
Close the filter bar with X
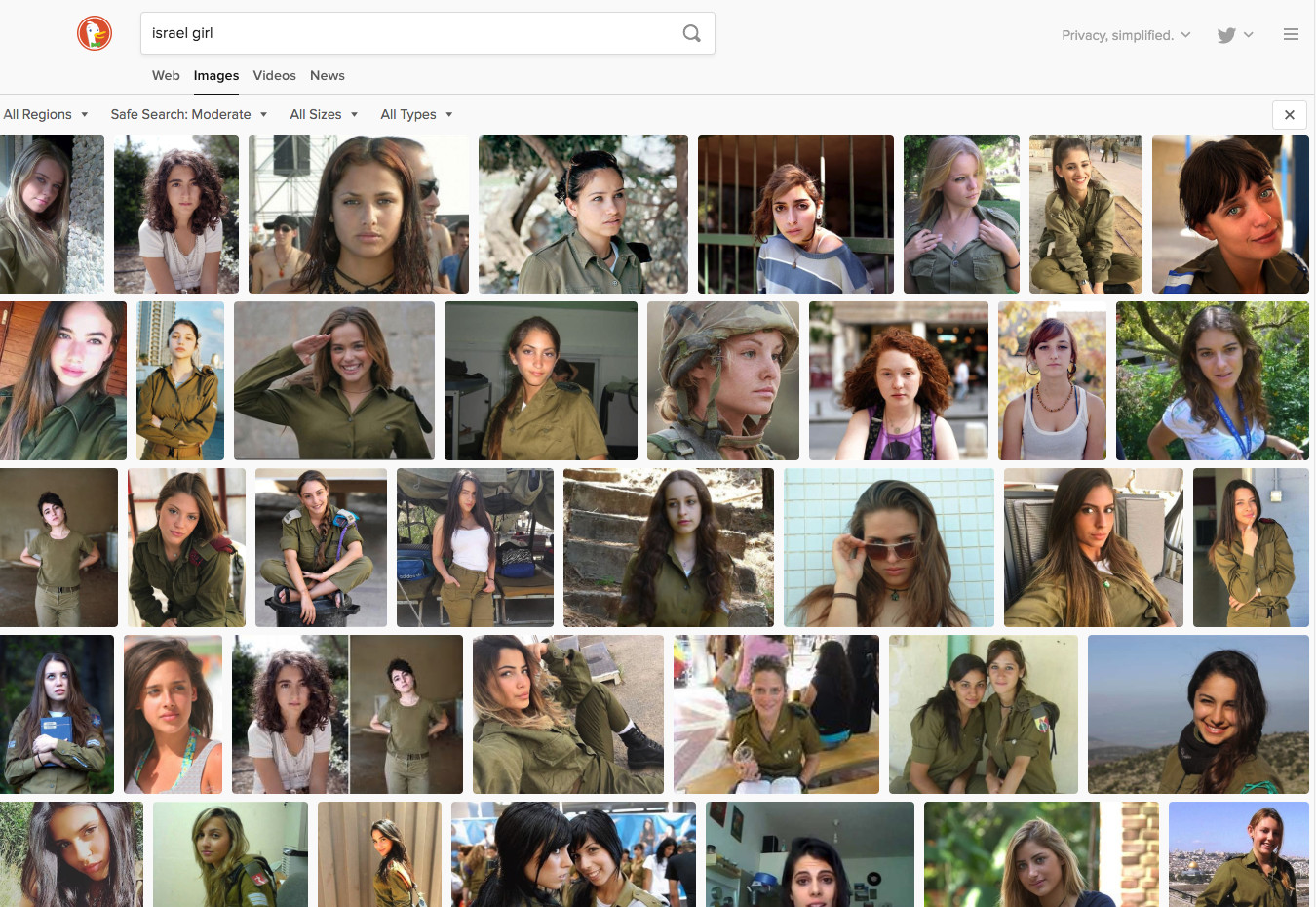click(1289, 115)
